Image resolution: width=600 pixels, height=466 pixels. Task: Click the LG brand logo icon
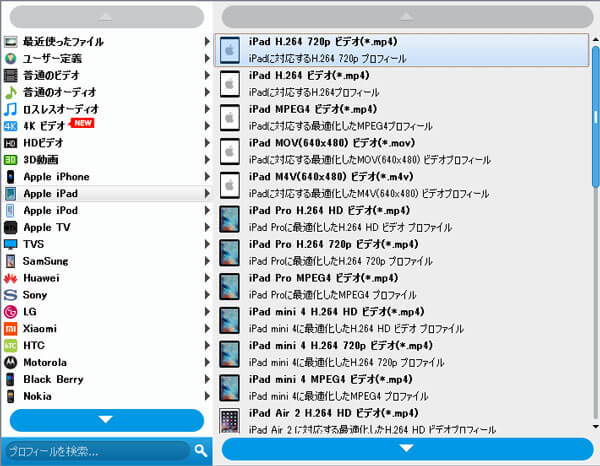pos(10,311)
